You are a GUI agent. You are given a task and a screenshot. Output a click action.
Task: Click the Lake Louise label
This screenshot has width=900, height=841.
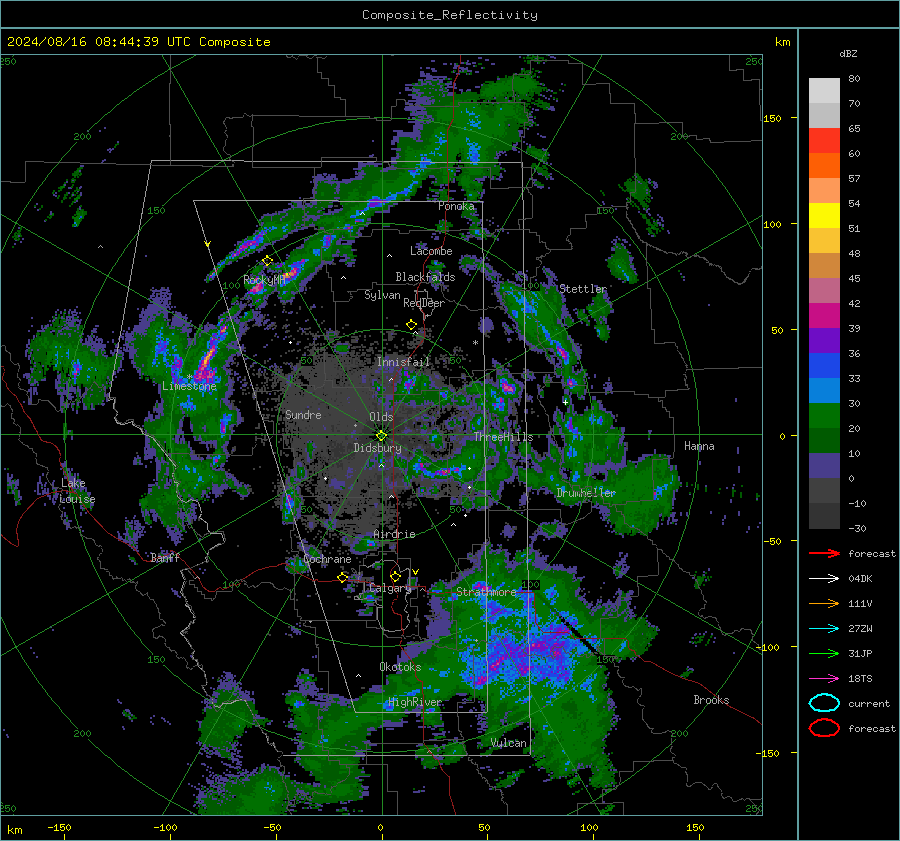[x=77, y=491]
